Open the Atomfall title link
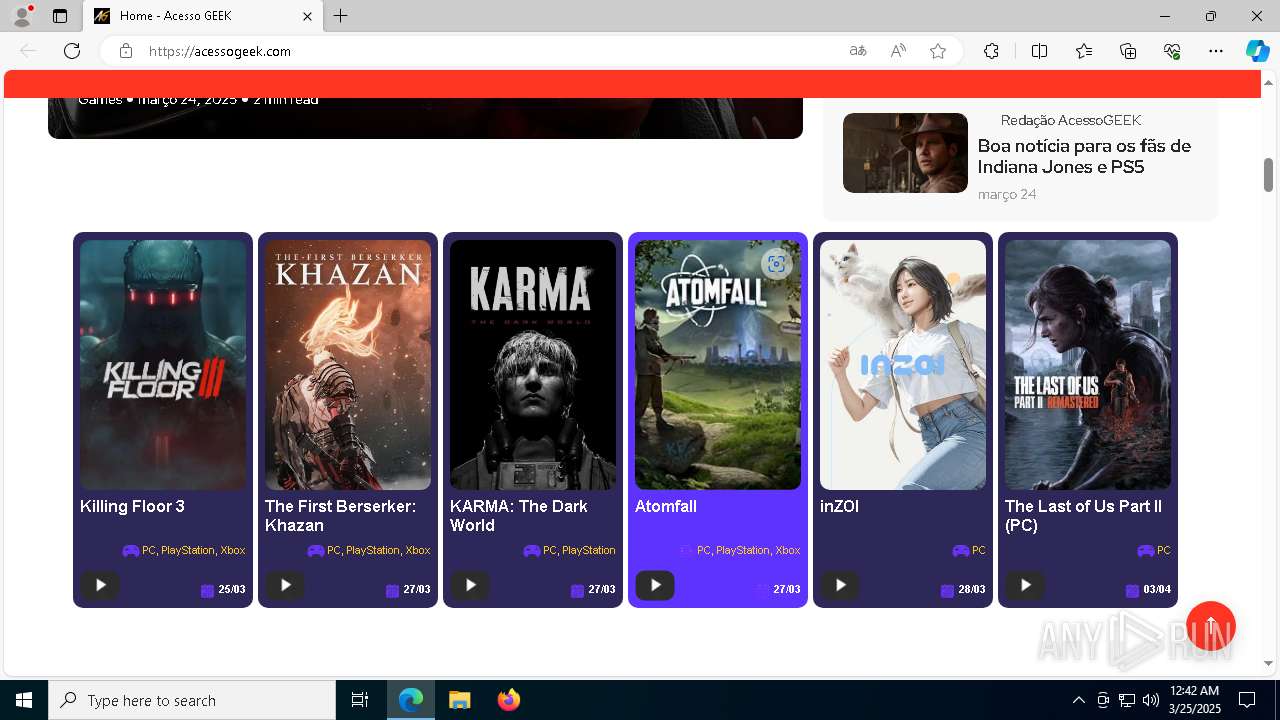Screen dimensions: 1280x720 tap(666, 506)
